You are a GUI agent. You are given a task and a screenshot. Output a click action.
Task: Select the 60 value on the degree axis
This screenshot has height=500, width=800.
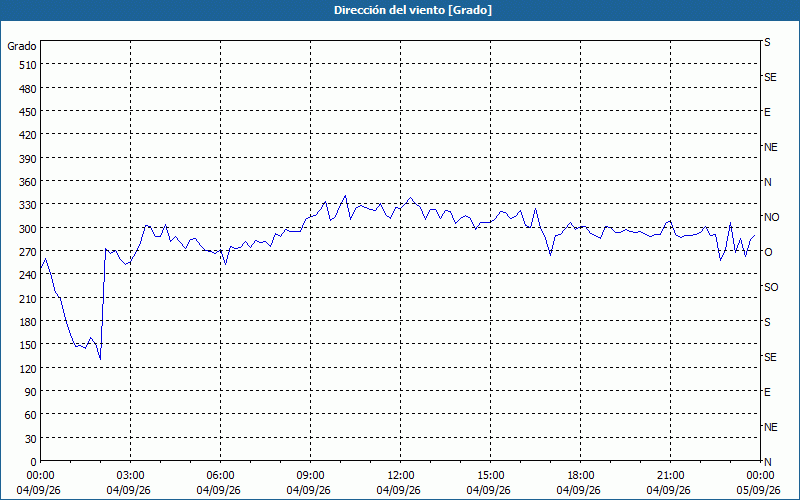tap(31, 415)
